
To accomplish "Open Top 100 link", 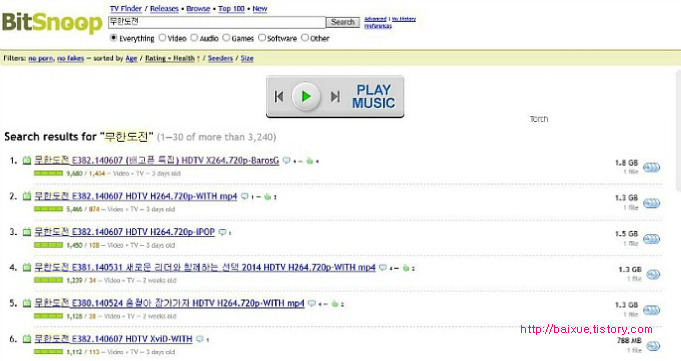I will tap(231, 9).
